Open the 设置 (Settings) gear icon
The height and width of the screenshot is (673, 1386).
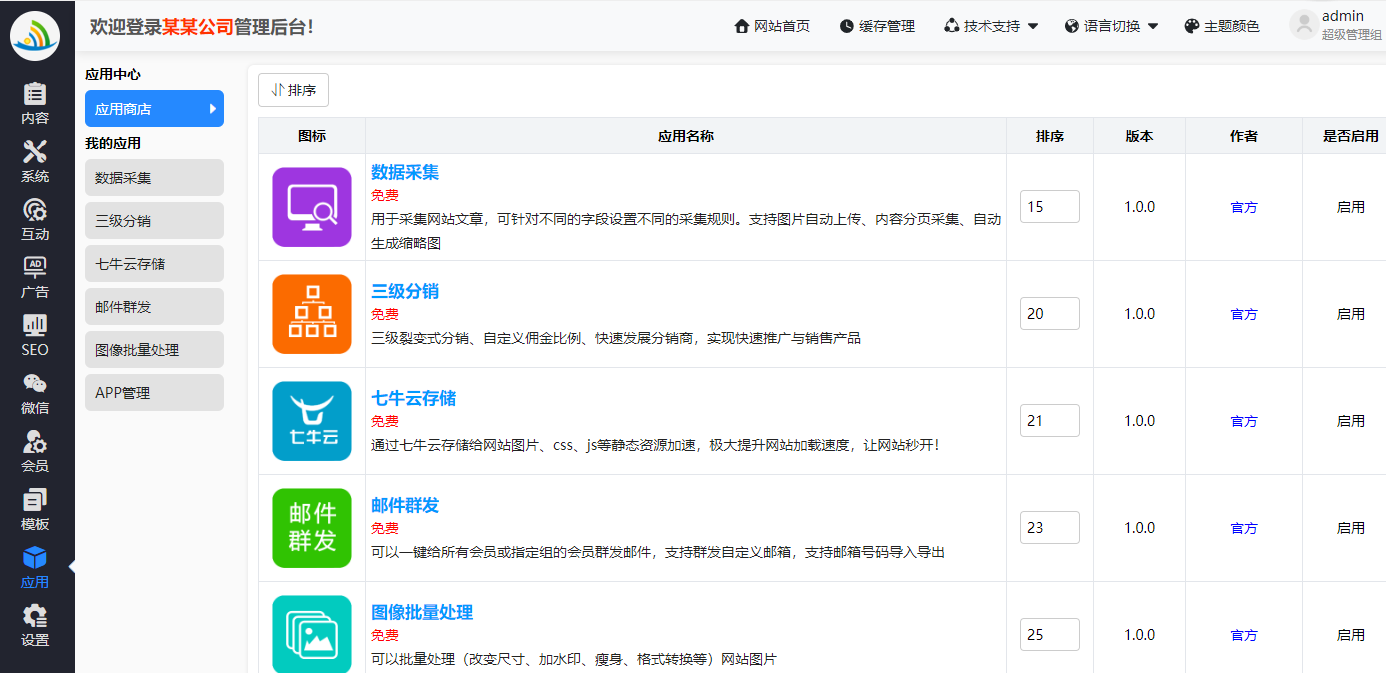35,626
